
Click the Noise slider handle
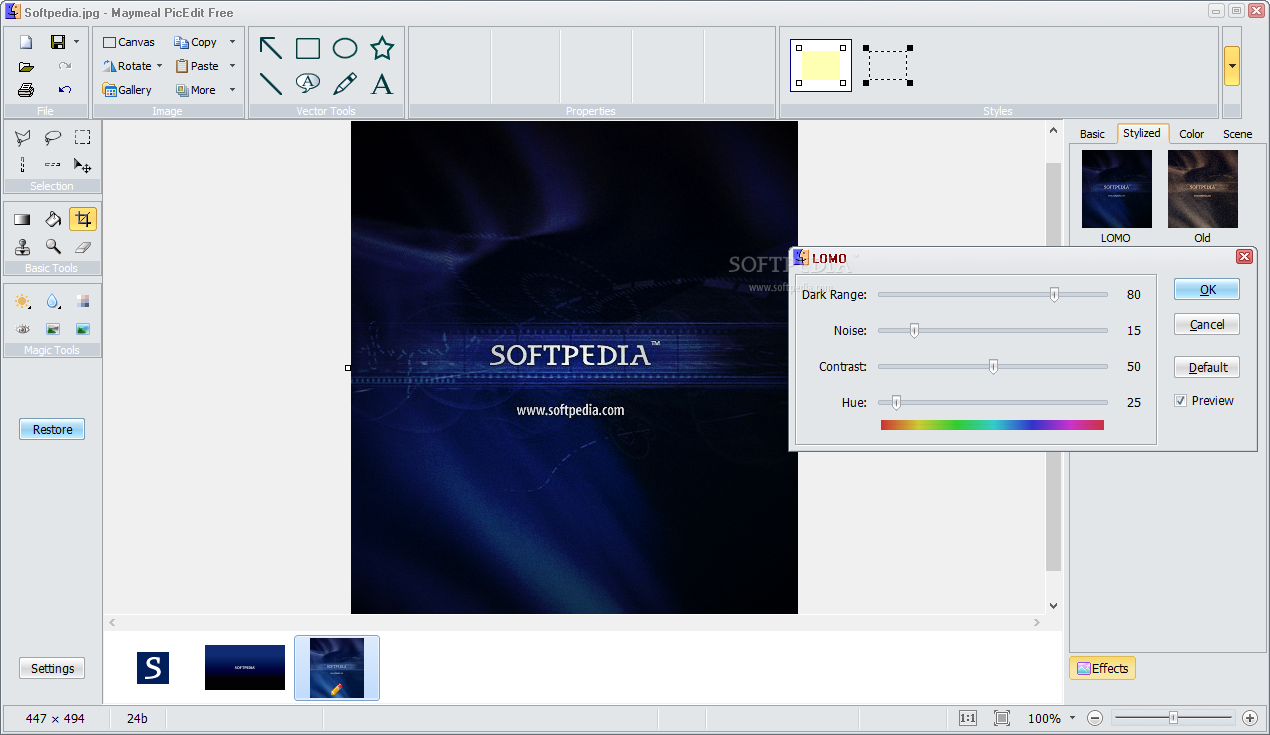914,330
